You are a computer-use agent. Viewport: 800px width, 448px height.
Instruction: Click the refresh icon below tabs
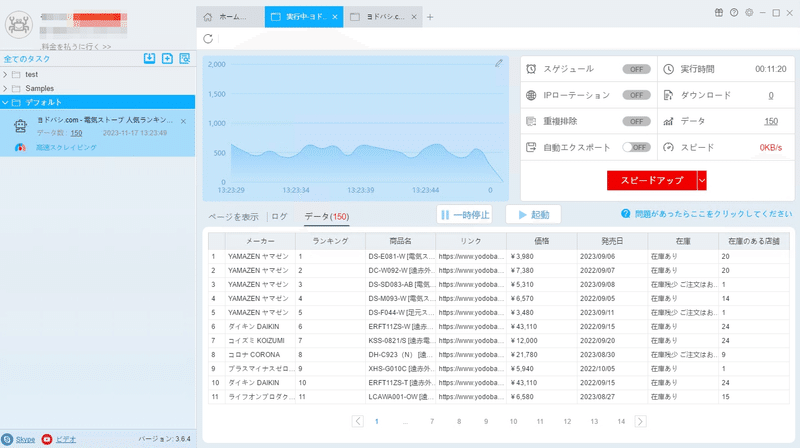pos(208,39)
